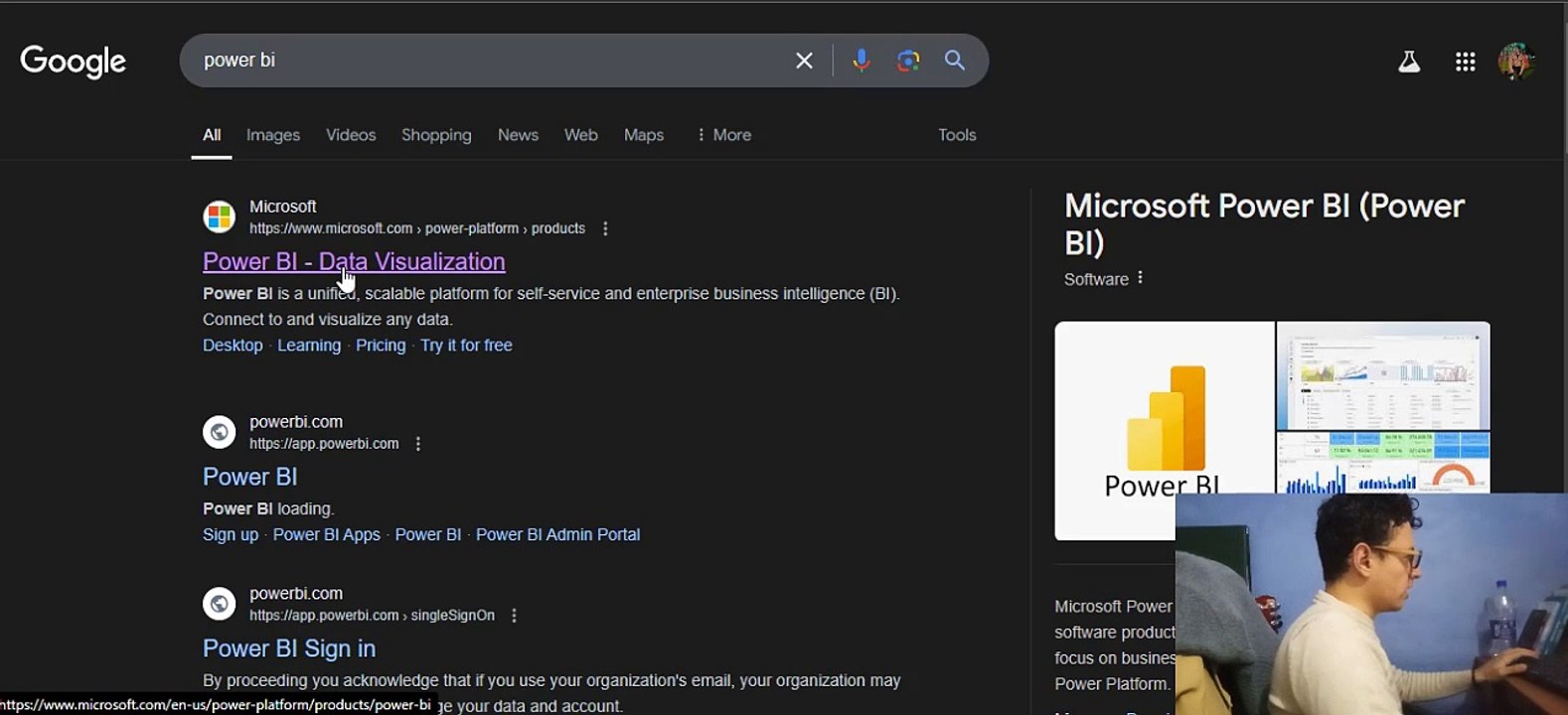
Task: Expand the More search filters menu
Action: [x=723, y=135]
